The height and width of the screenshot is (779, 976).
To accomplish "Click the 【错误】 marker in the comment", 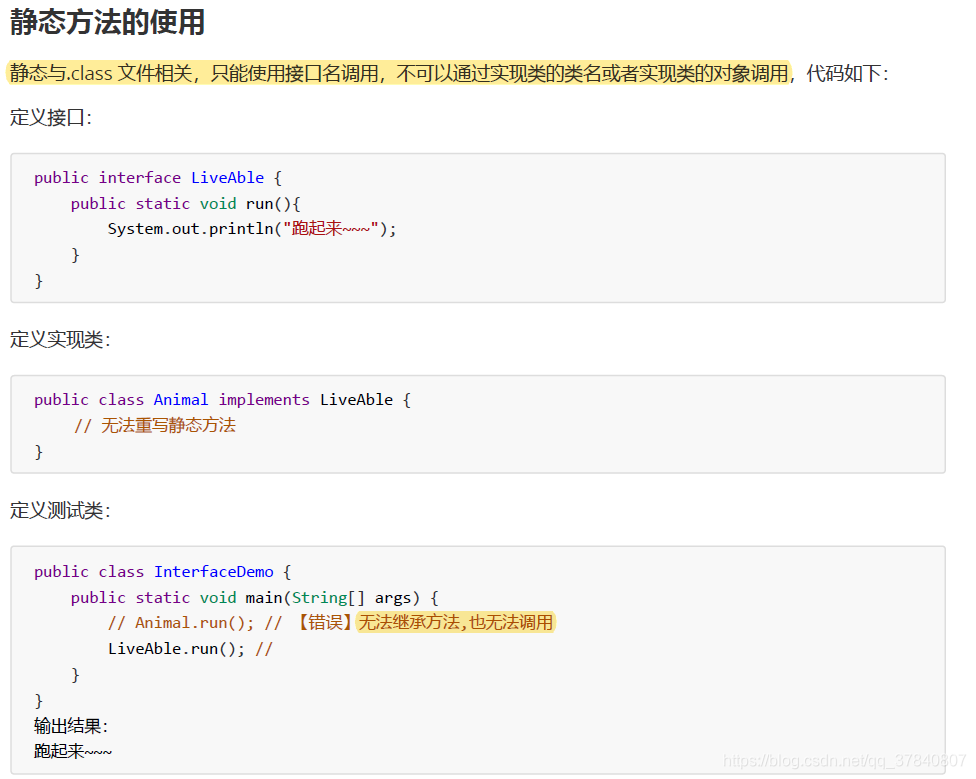I will 324,623.
